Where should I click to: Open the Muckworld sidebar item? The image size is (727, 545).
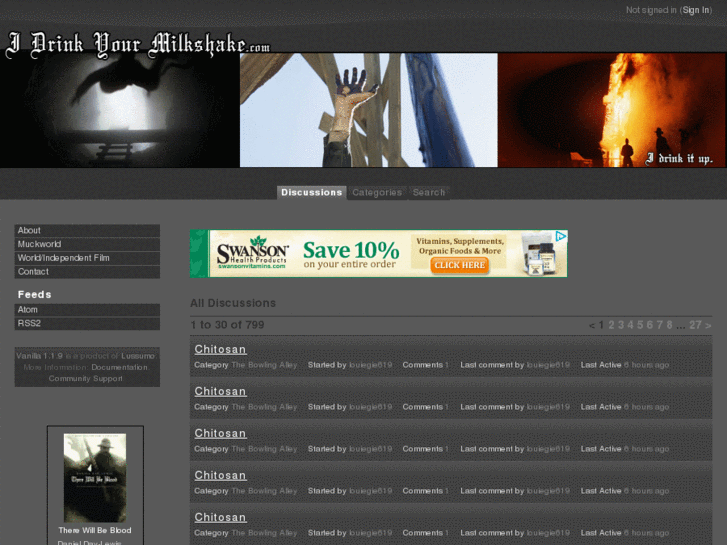coord(87,244)
